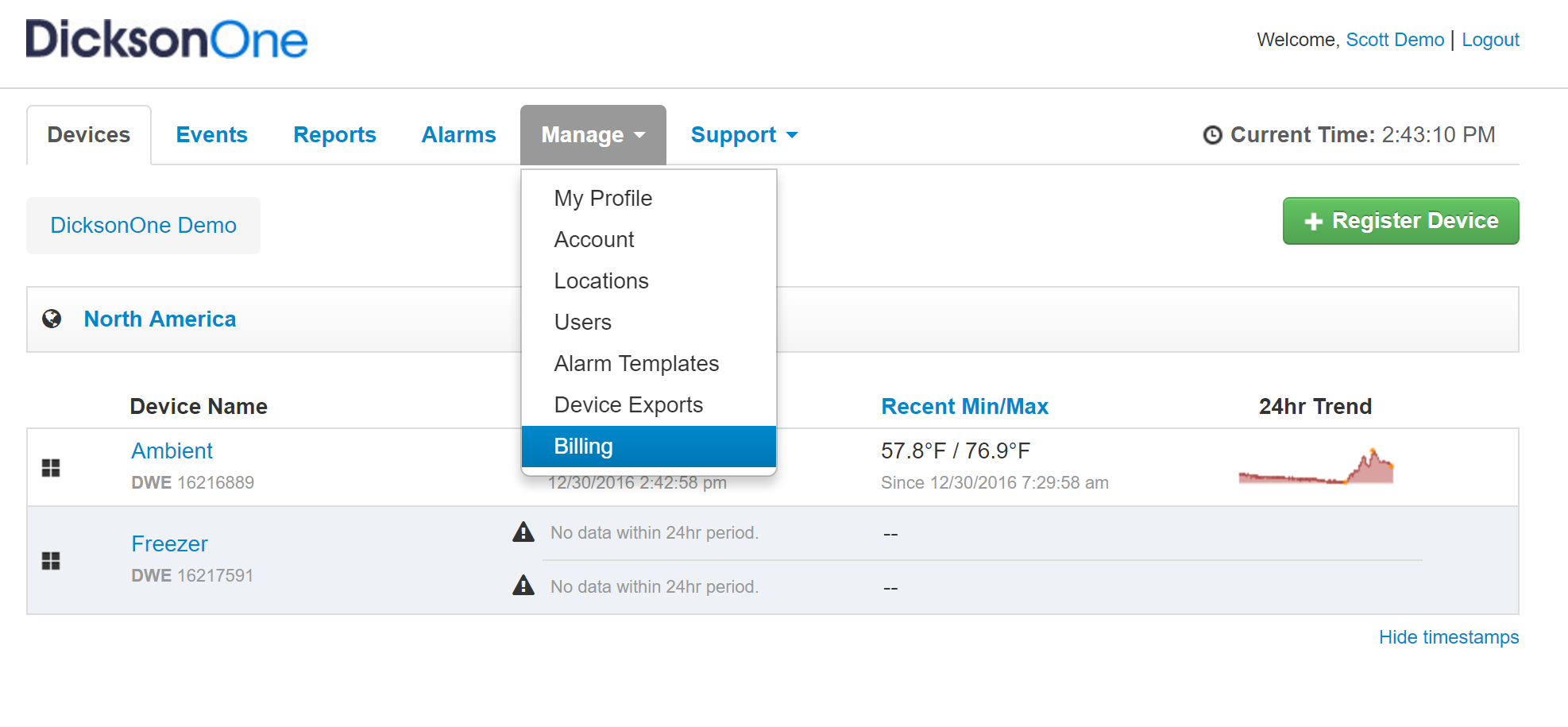Click the Freezer serial DWE 16217591

pyautogui.click(x=192, y=576)
